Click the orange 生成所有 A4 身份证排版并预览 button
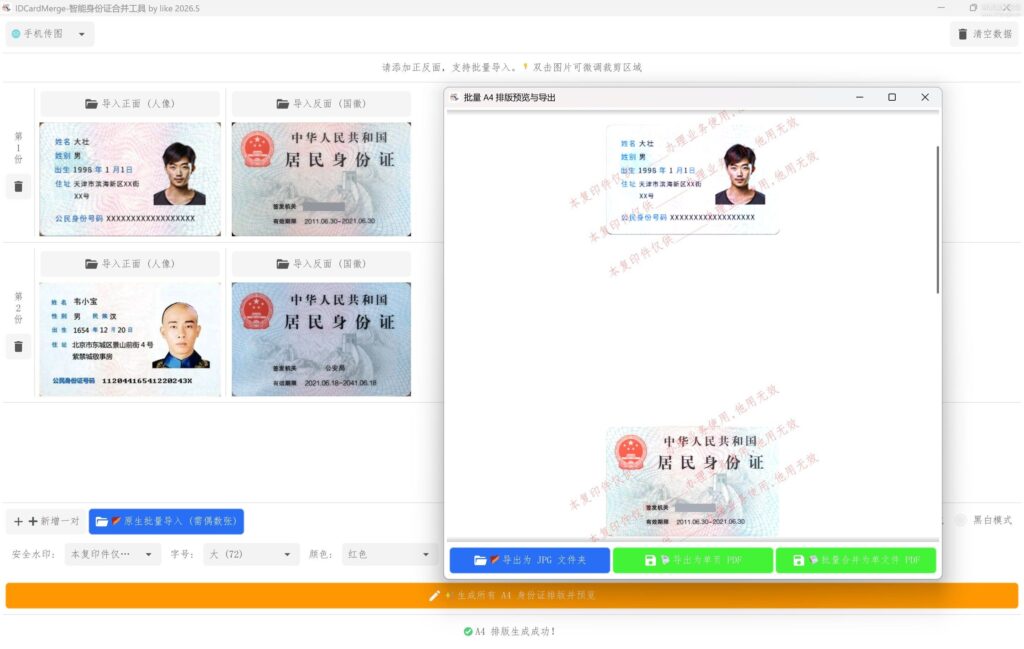The height and width of the screenshot is (649, 1024). point(512,595)
